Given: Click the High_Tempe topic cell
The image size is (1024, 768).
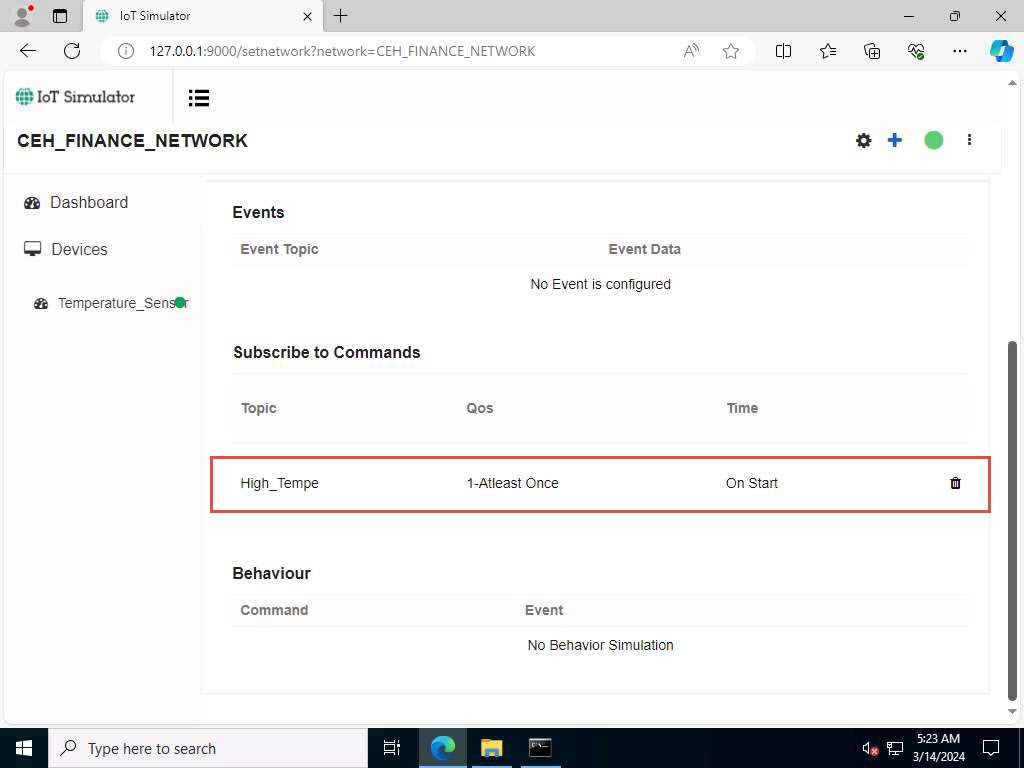Looking at the screenshot, I should [x=280, y=483].
